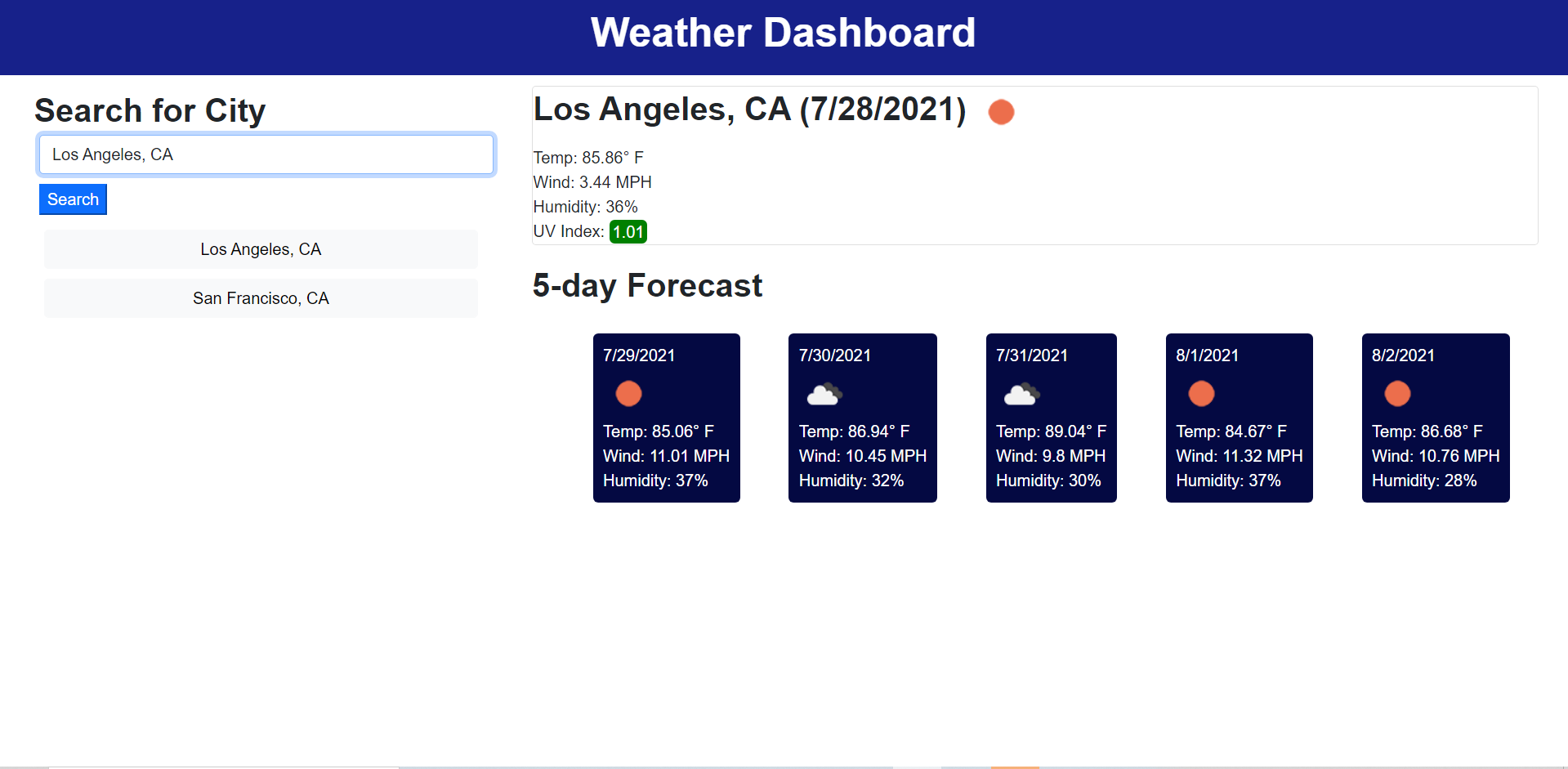Click the Humidity: 28% text on the 8/2 card
The height and width of the screenshot is (769, 1568).
coord(1425,481)
